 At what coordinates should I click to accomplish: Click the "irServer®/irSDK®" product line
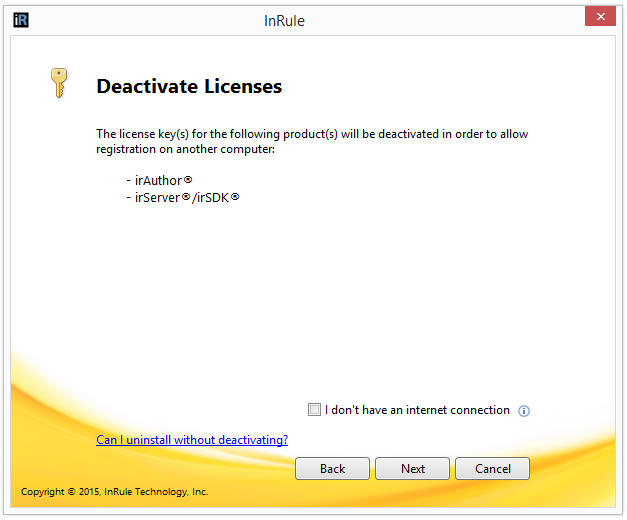coord(183,197)
